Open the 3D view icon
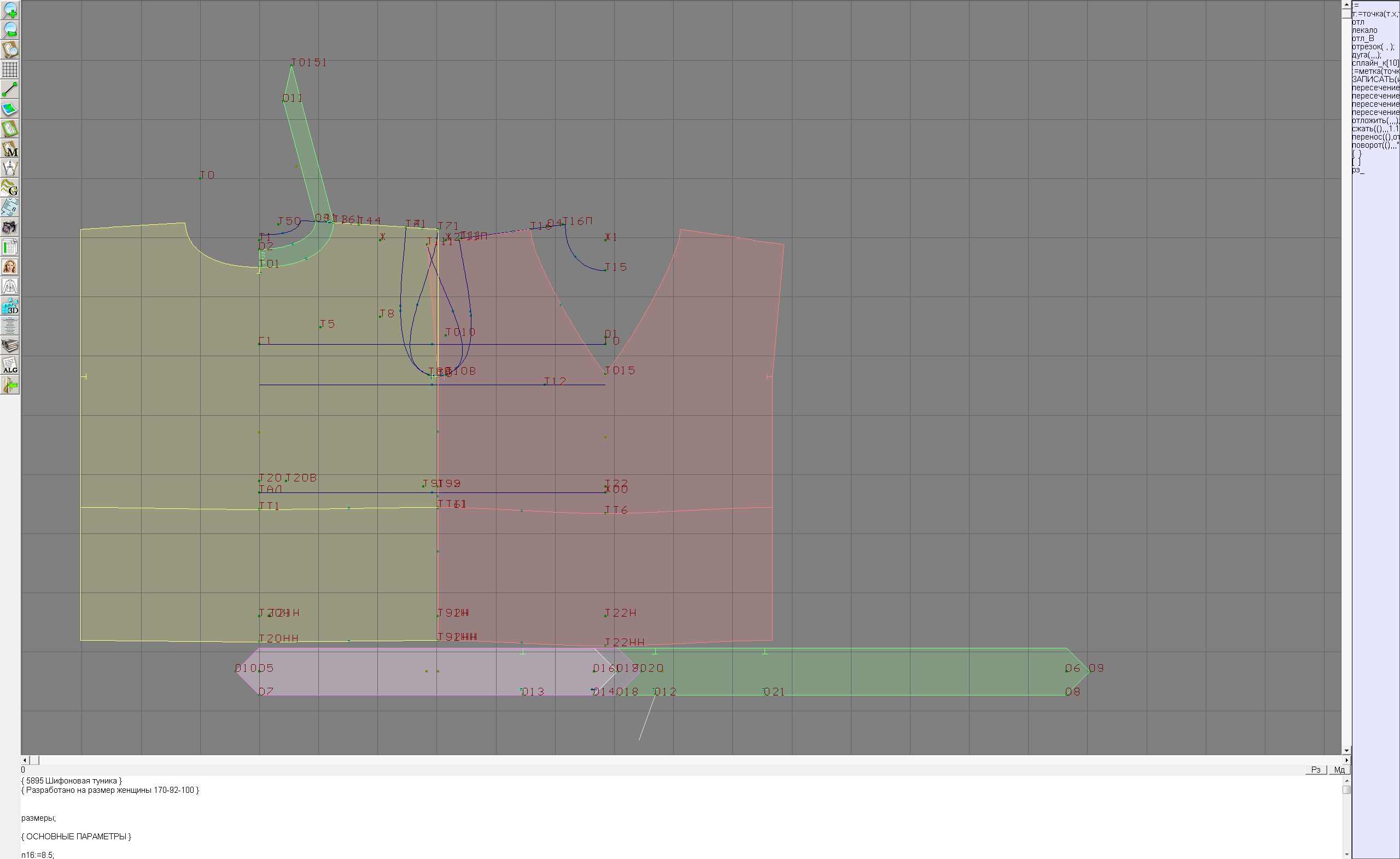1400x859 pixels. 10,306
